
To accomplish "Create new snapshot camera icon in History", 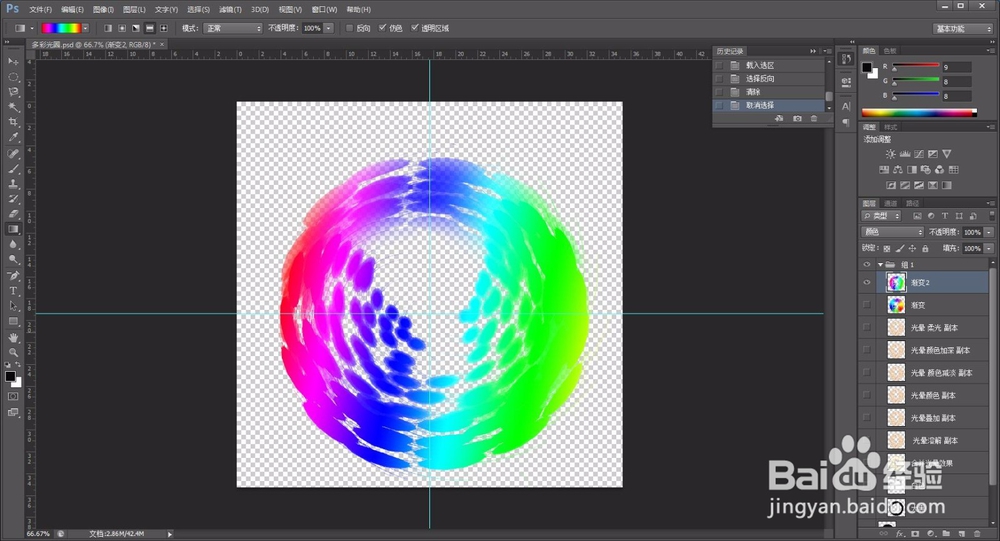I will coord(797,119).
